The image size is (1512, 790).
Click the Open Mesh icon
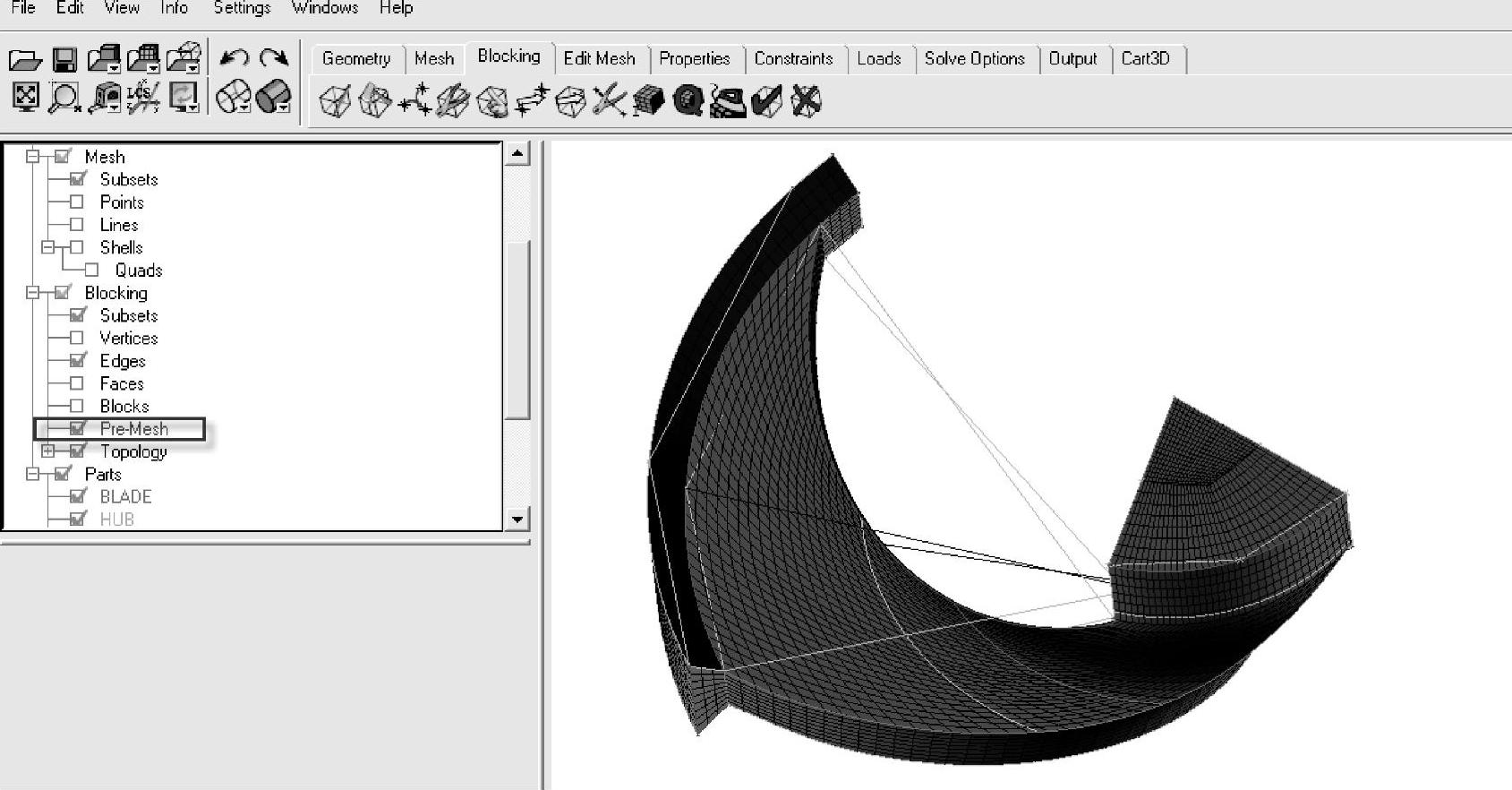point(143,59)
